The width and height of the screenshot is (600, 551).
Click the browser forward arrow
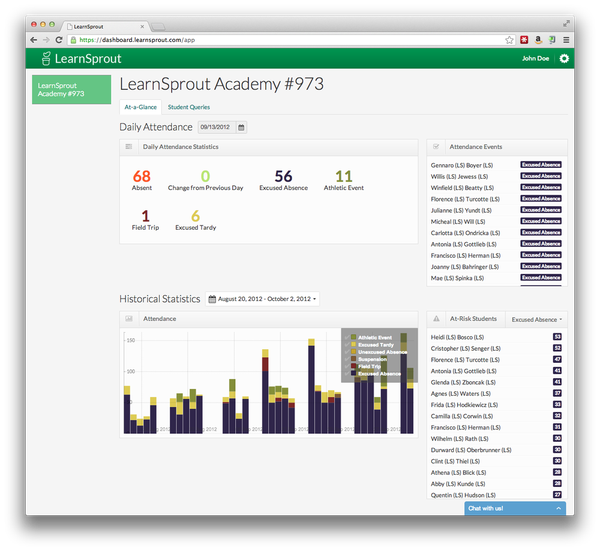coord(46,40)
